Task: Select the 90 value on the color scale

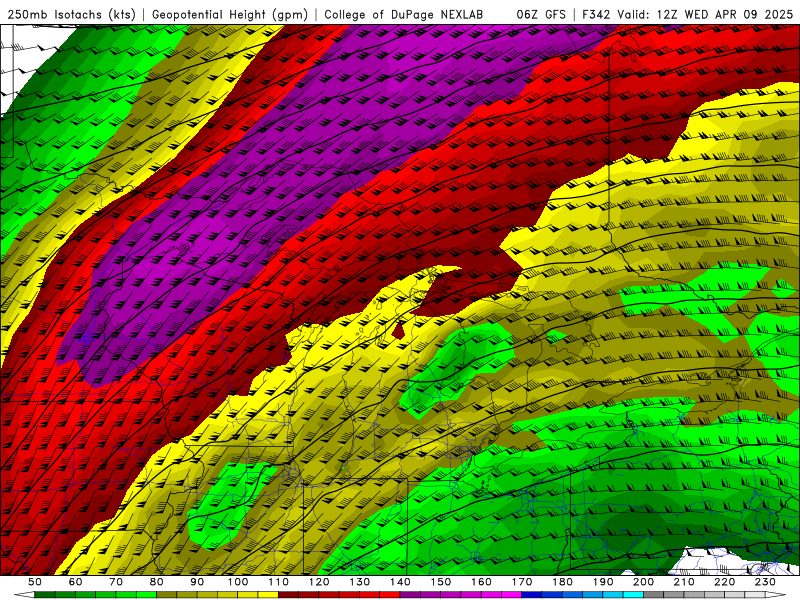Action: coord(197,582)
